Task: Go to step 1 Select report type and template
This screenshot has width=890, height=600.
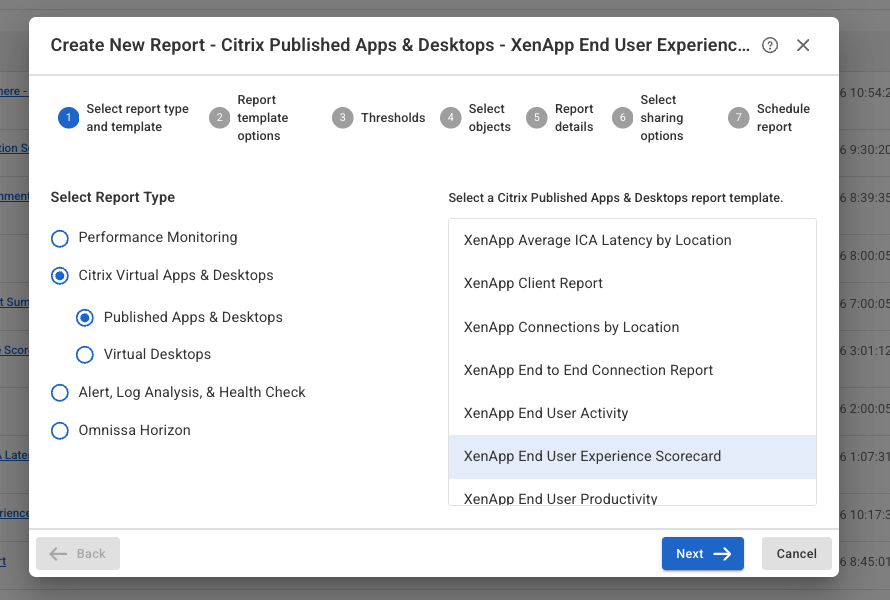Action: click(x=124, y=118)
